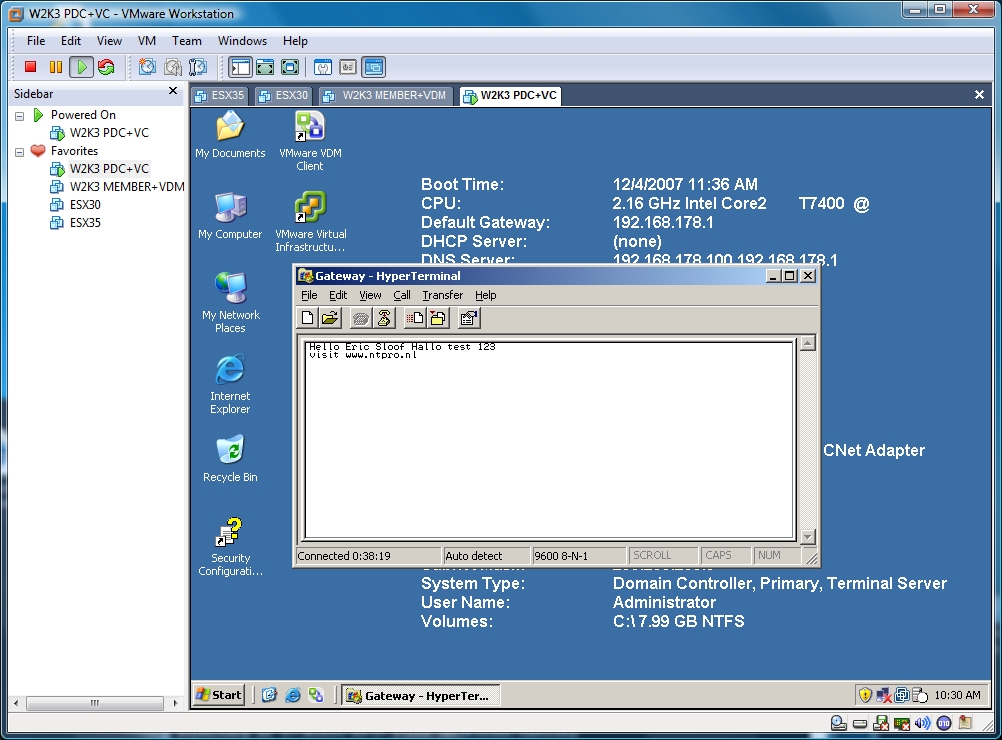Click the Call telephone icon in HyperTerminal

[x=360, y=318]
